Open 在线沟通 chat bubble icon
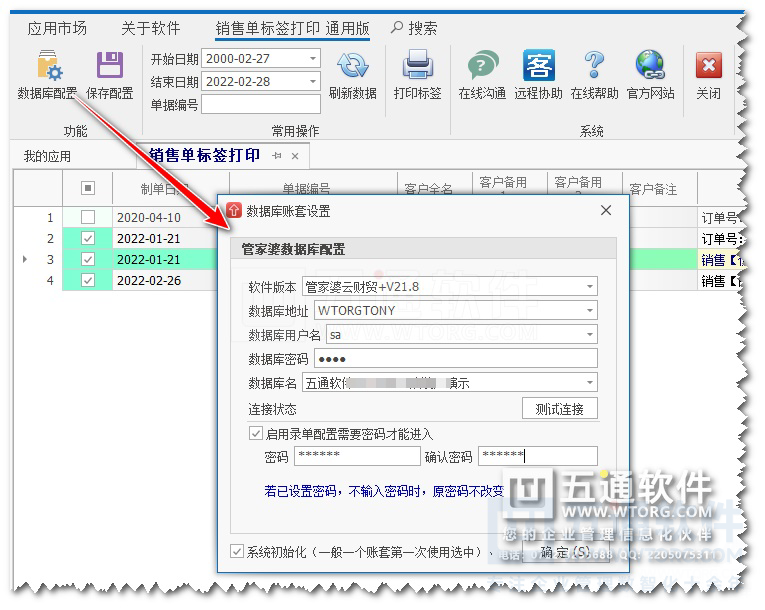The image size is (765, 610). (483, 65)
